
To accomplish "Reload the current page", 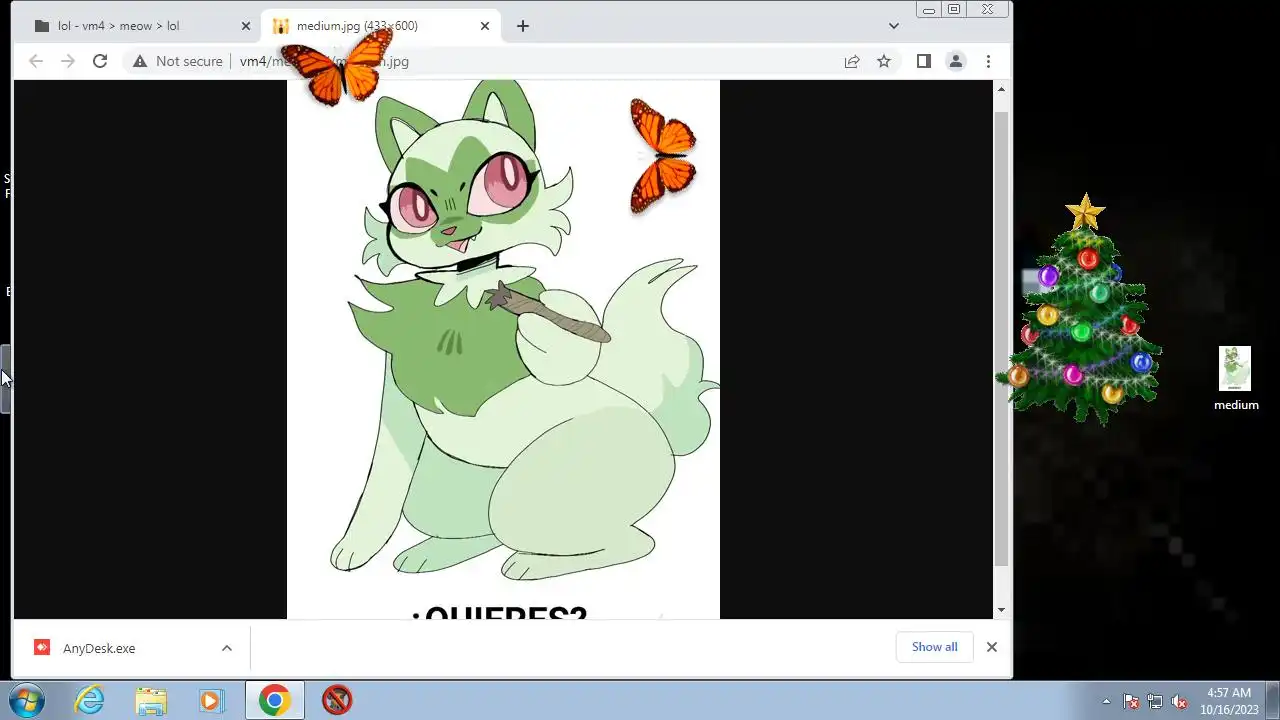I will (100, 61).
